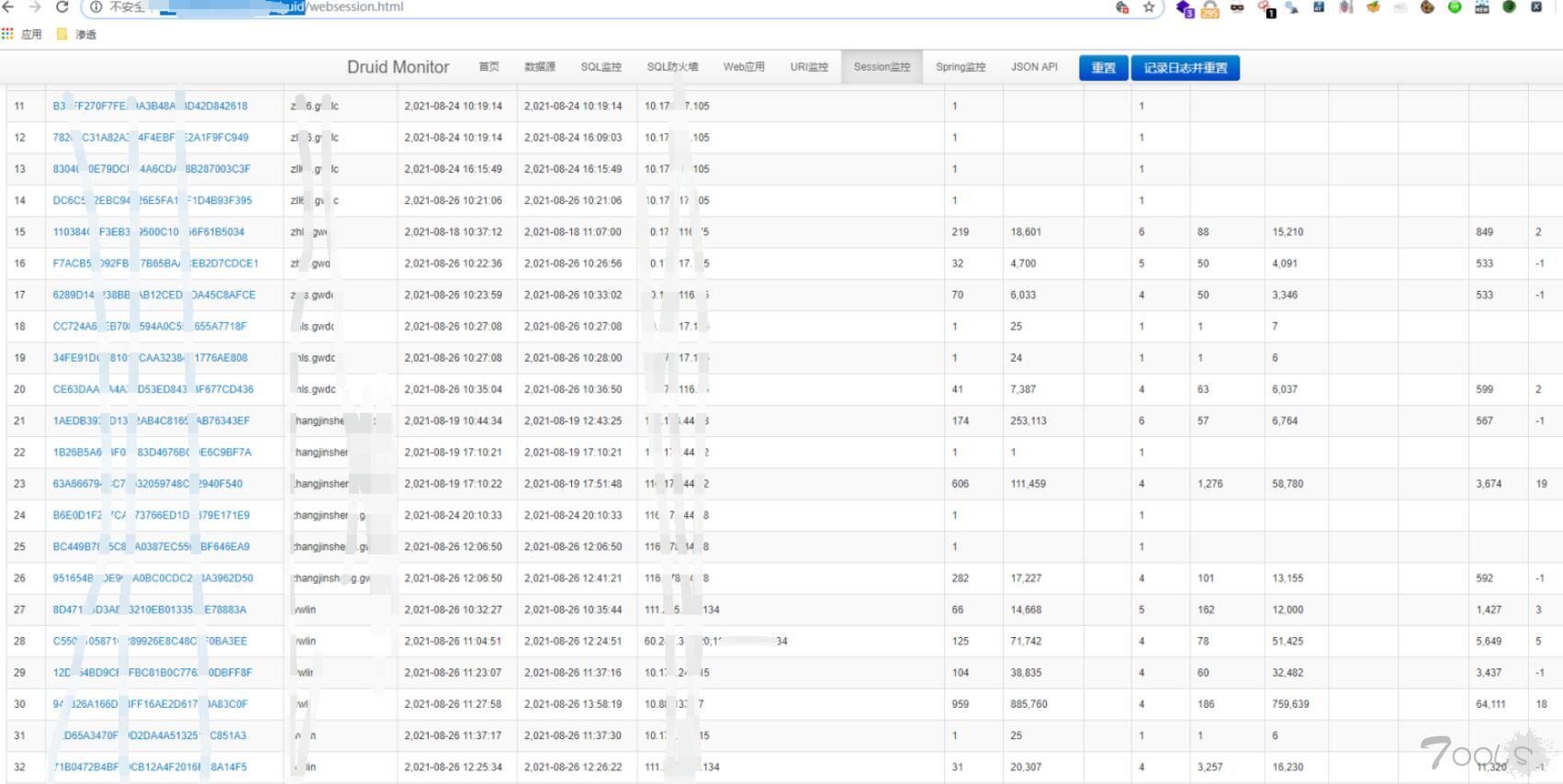The image size is (1563, 784).
Task: Open the Spring监控 tab
Action: pyautogui.click(x=961, y=67)
